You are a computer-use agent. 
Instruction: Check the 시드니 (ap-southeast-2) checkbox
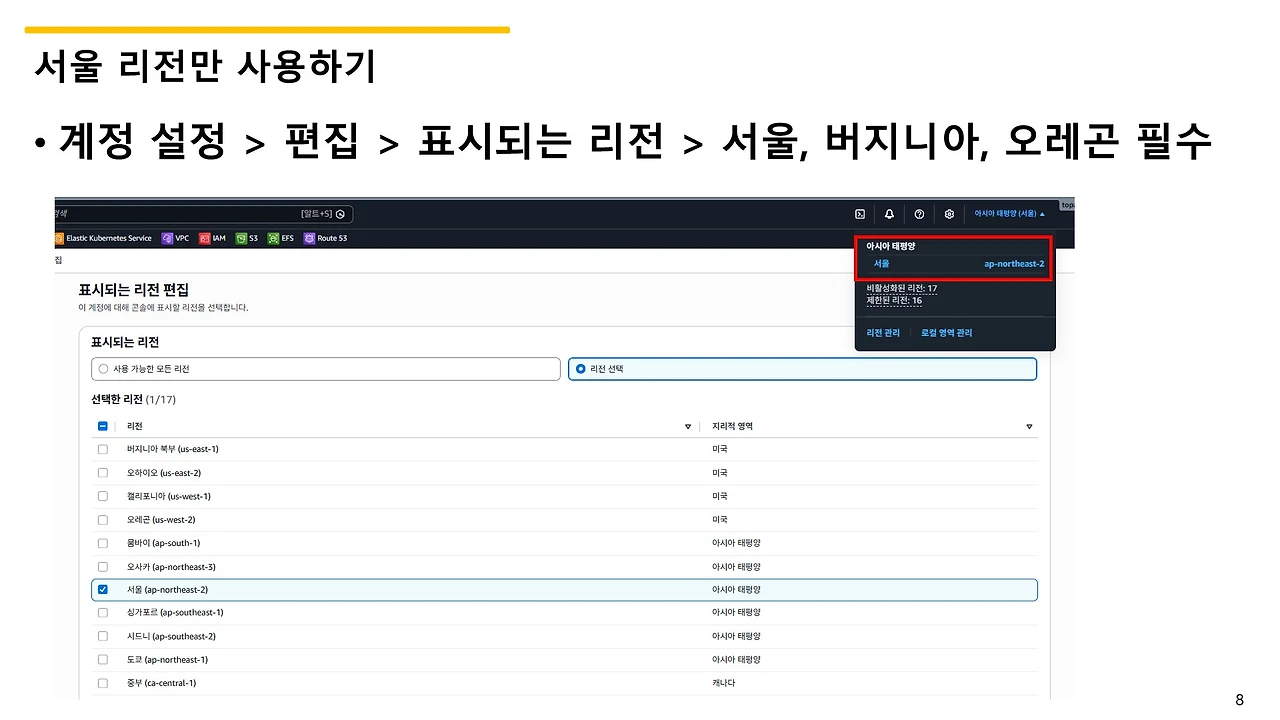[x=103, y=636]
